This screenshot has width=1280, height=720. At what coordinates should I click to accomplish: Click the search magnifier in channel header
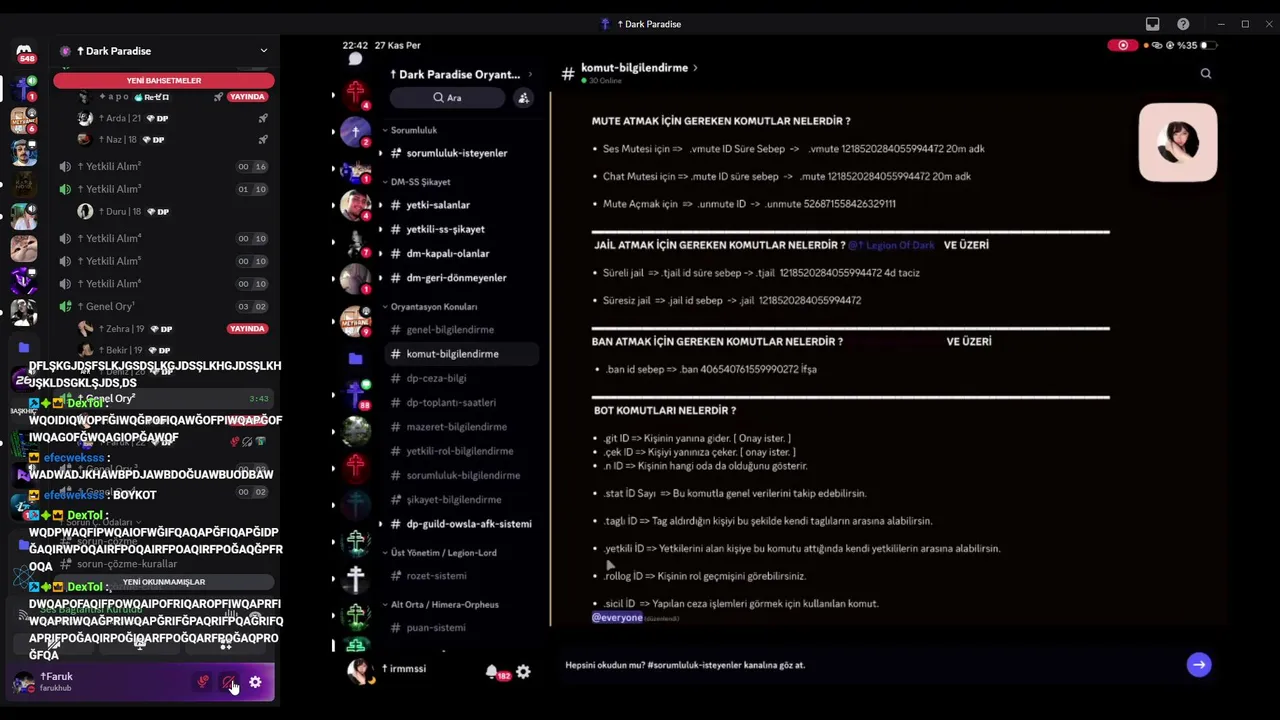[x=1206, y=73]
